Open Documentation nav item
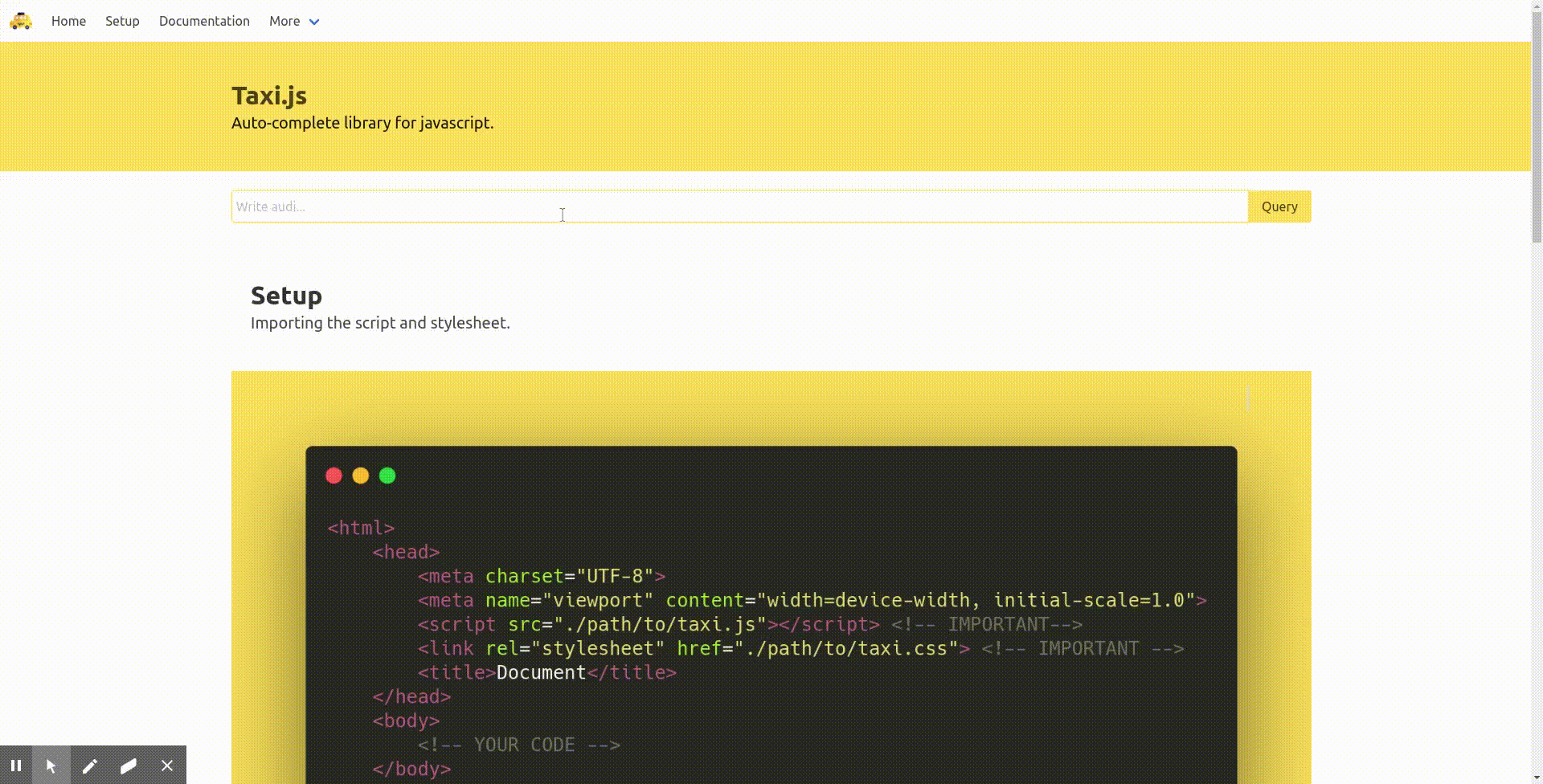 click(204, 21)
